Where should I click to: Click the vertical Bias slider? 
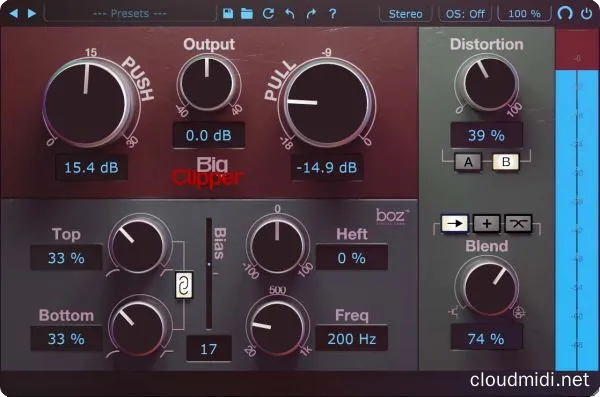(209, 273)
